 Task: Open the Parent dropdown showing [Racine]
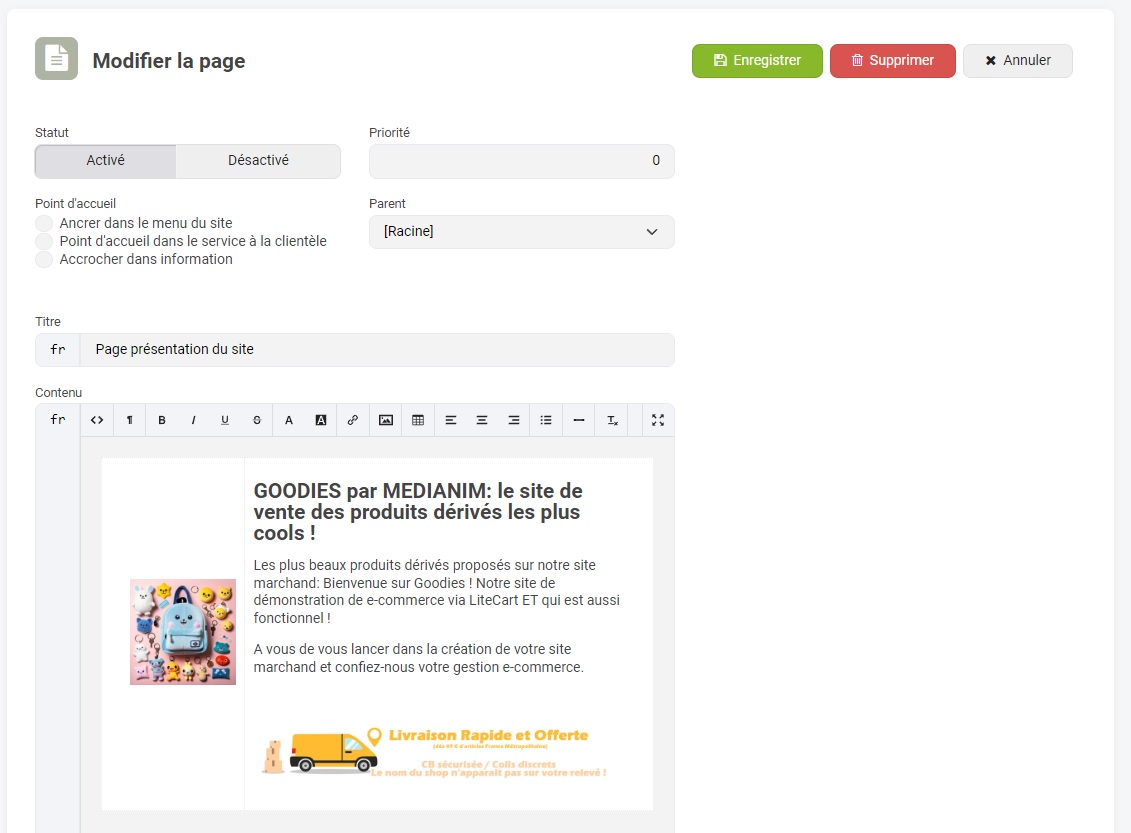pyautogui.click(x=522, y=232)
